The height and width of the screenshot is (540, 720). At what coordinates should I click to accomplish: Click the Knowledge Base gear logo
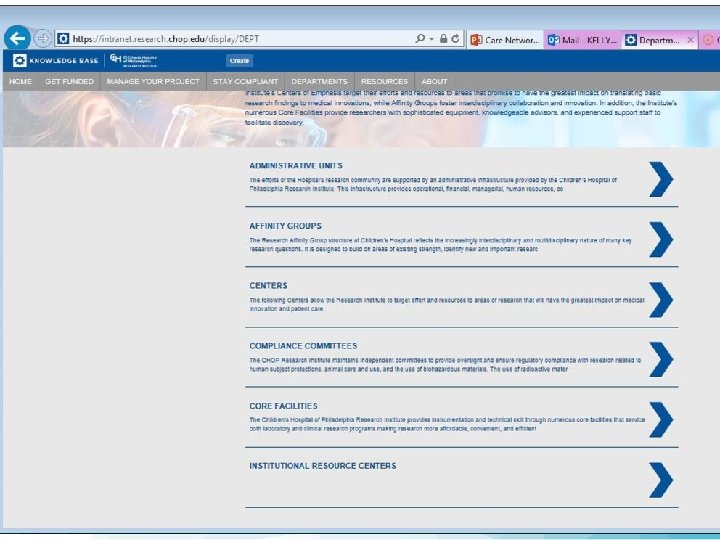point(20,60)
